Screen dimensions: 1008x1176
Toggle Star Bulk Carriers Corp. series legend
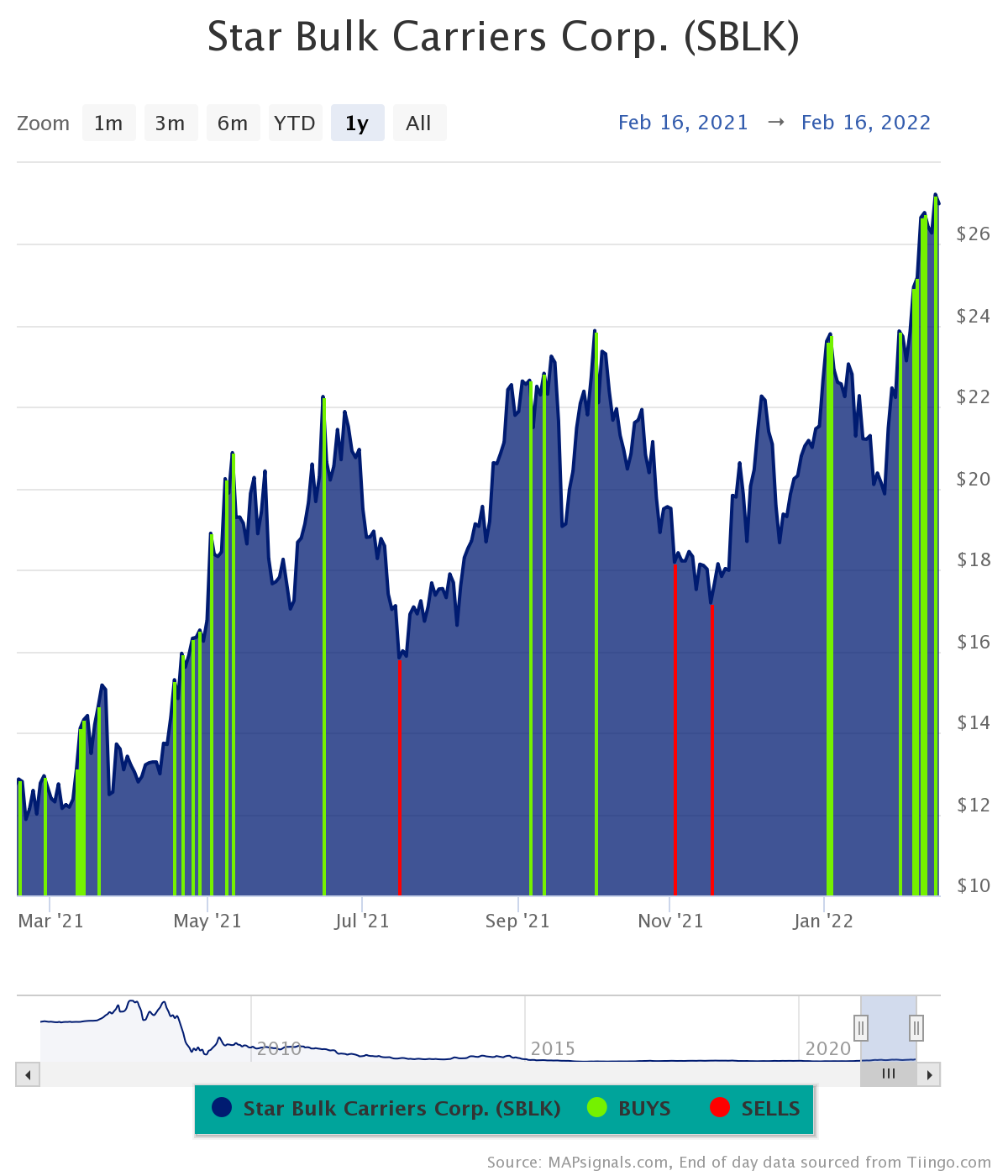386,1109
